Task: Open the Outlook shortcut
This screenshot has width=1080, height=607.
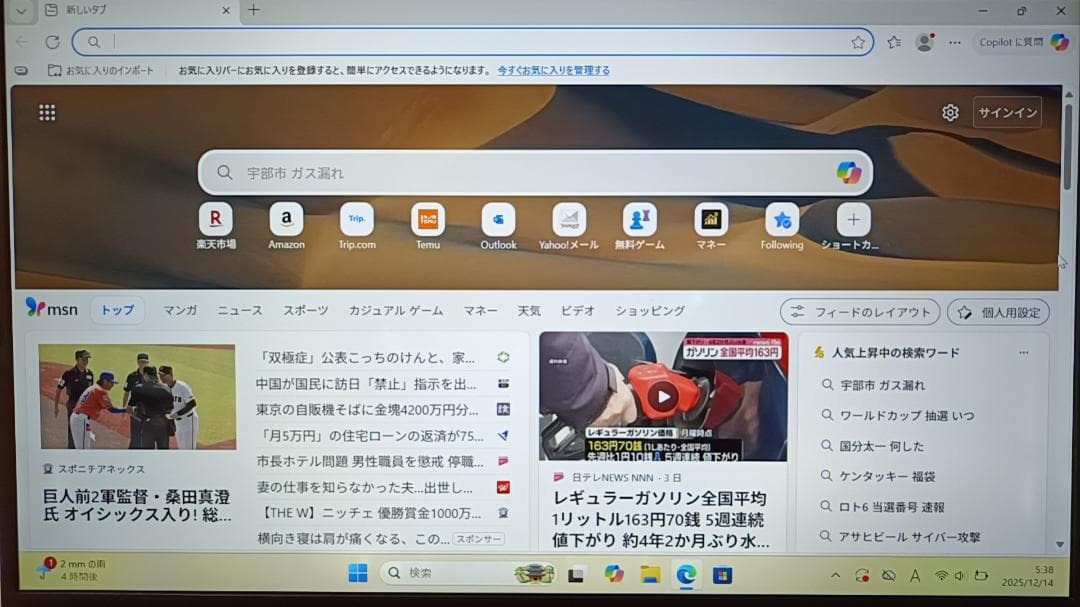Action: coord(498,219)
